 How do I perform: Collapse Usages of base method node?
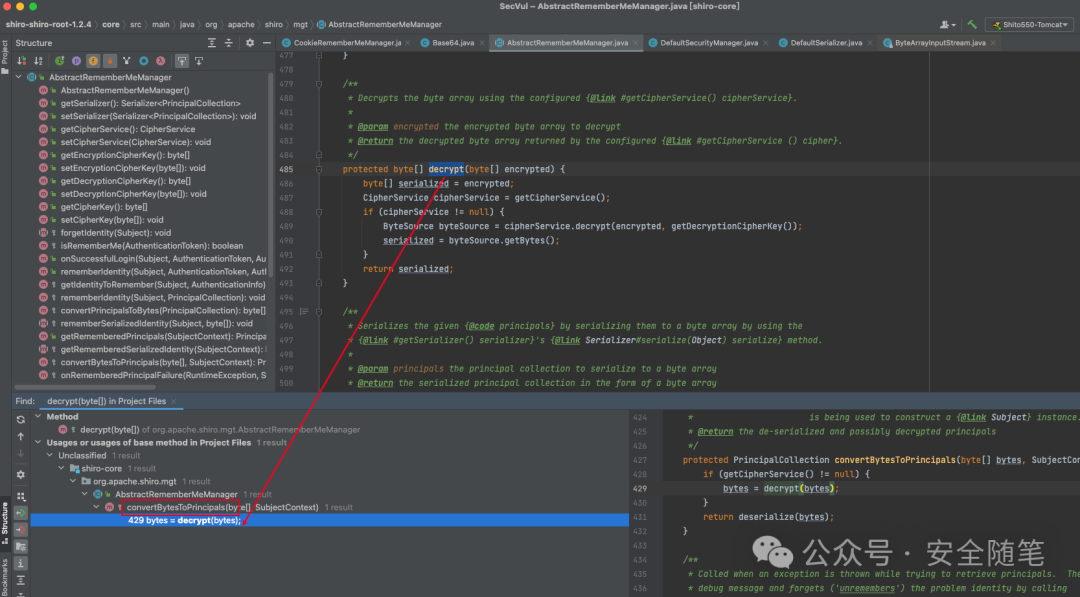pos(39,442)
